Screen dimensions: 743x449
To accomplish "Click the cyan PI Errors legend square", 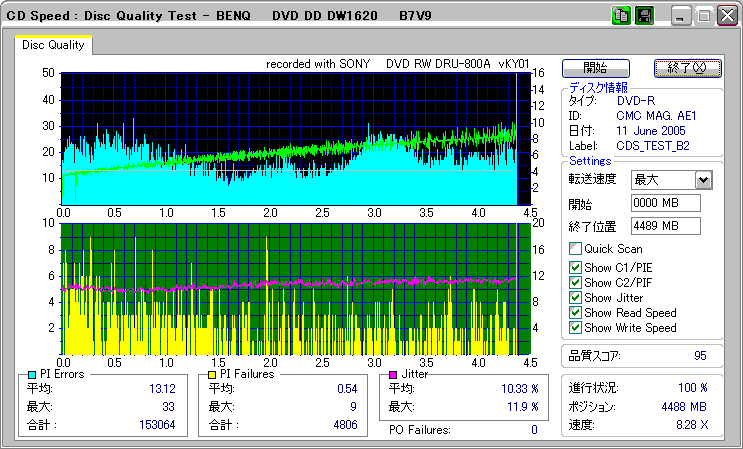I will [x=33, y=374].
